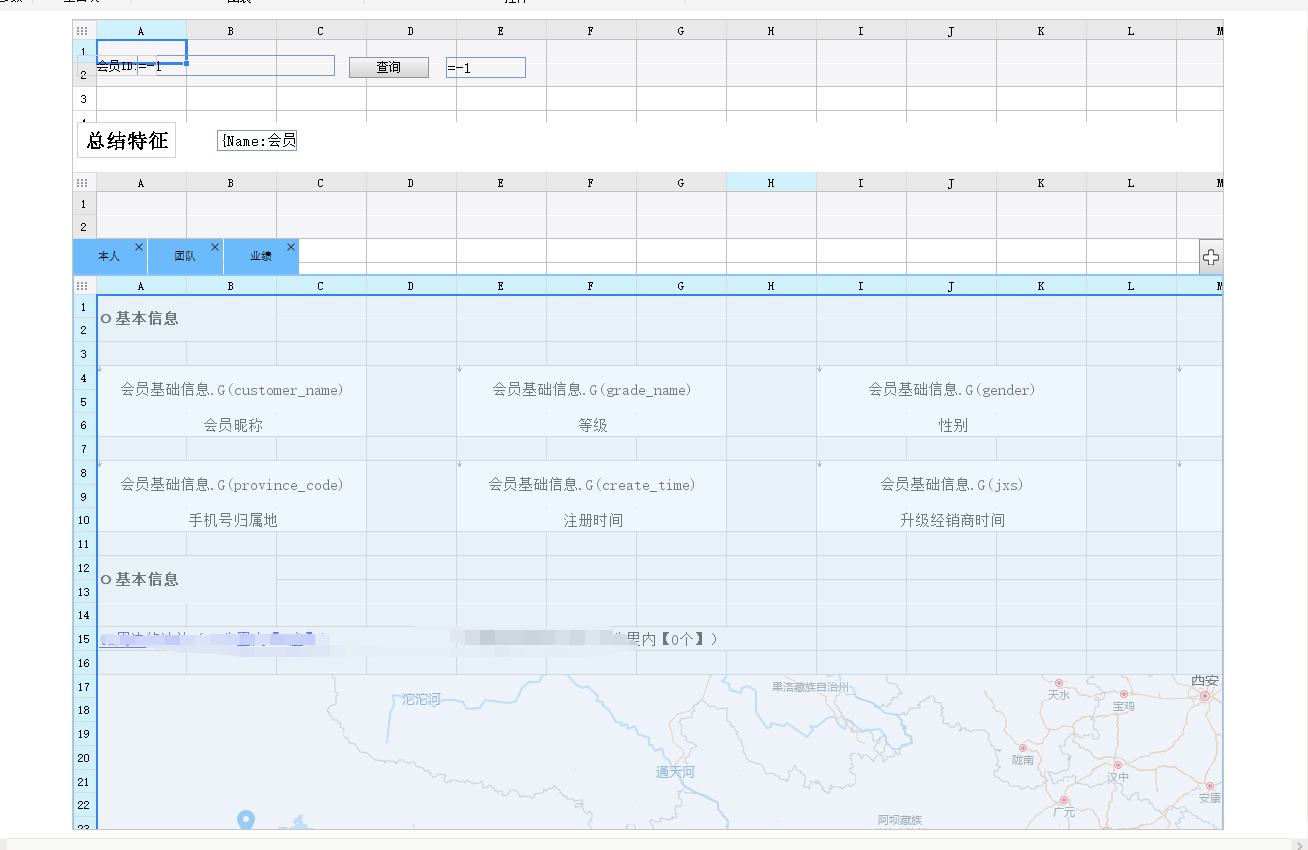The height and width of the screenshot is (850, 1308).
Task: Click the 会员昵称 label cell
Action: pos(232,425)
